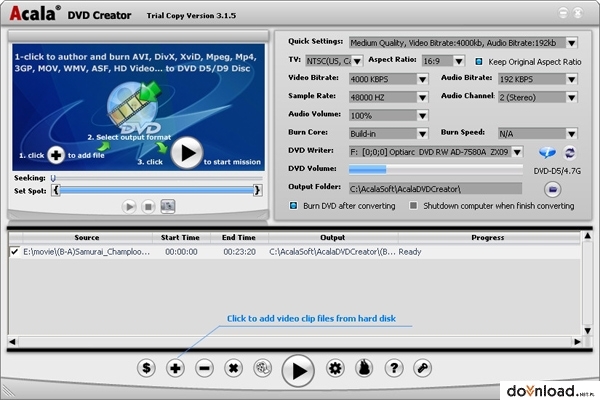Refresh the DVD writer list
The width and height of the screenshot is (600, 400).
click(570, 153)
